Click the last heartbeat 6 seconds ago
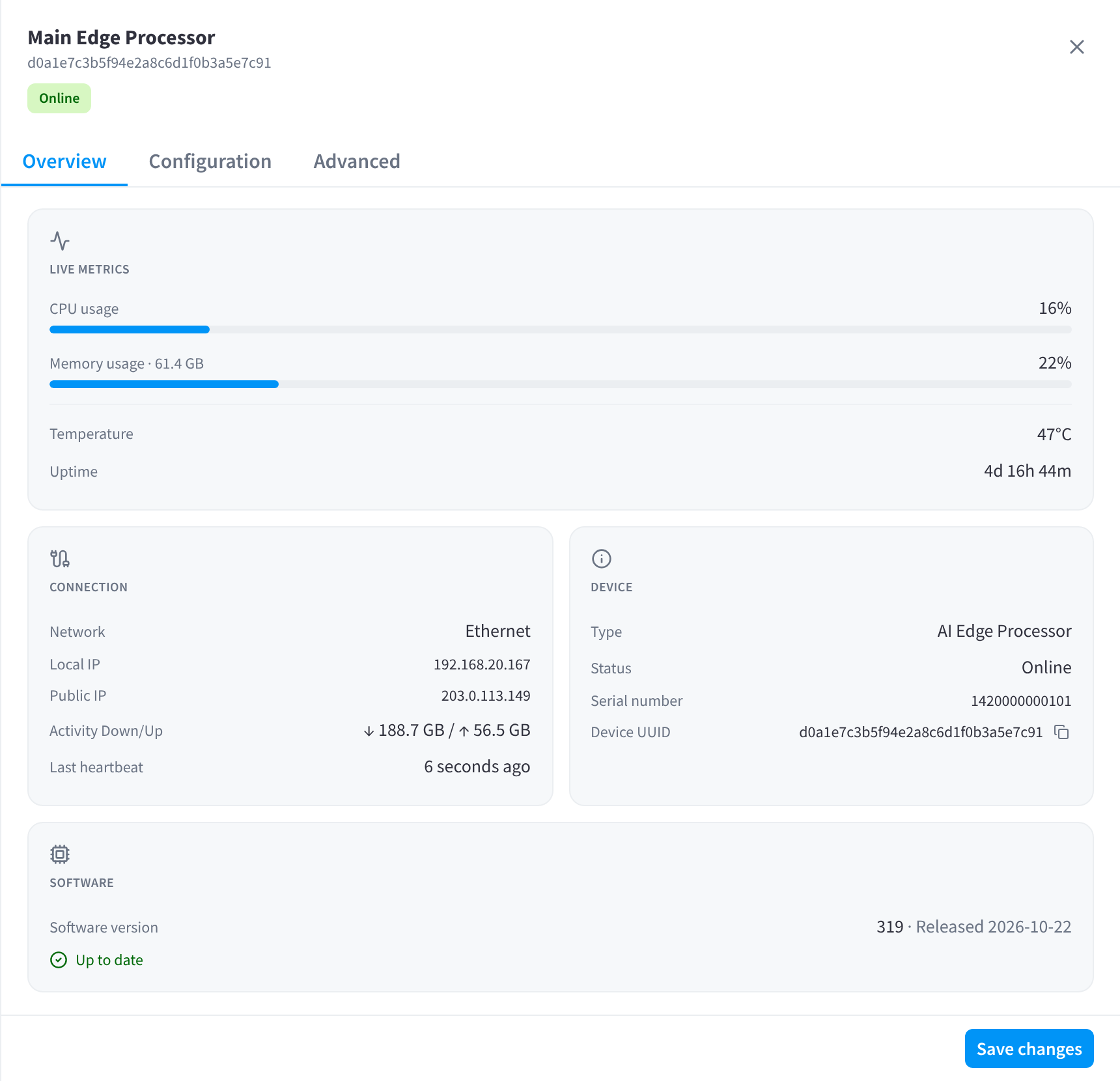This screenshot has width=1120, height=1081. [x=477, y=766]
